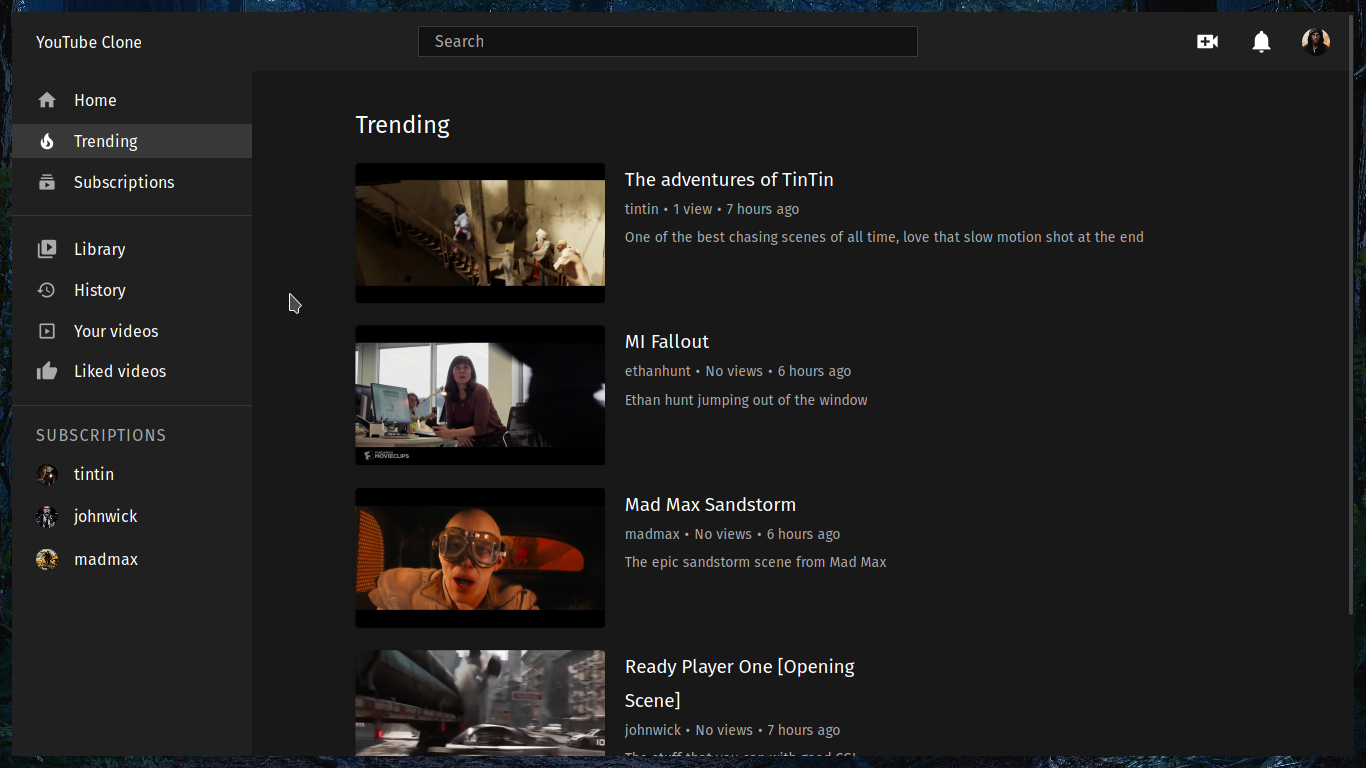1366x768 pixels.
Task: Open the MI Fallout video thumbnail
Action: click(480, 395)
